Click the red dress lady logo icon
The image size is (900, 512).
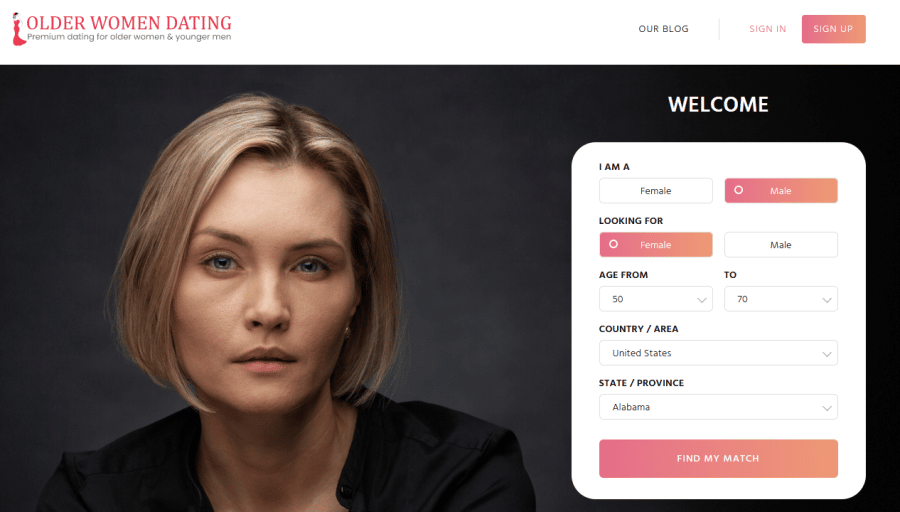(x=18, y=29)
